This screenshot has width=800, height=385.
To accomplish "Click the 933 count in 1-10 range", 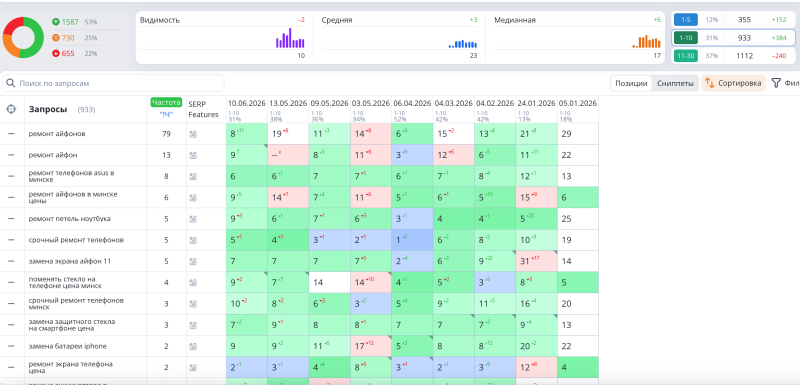I will click(744, 38).
